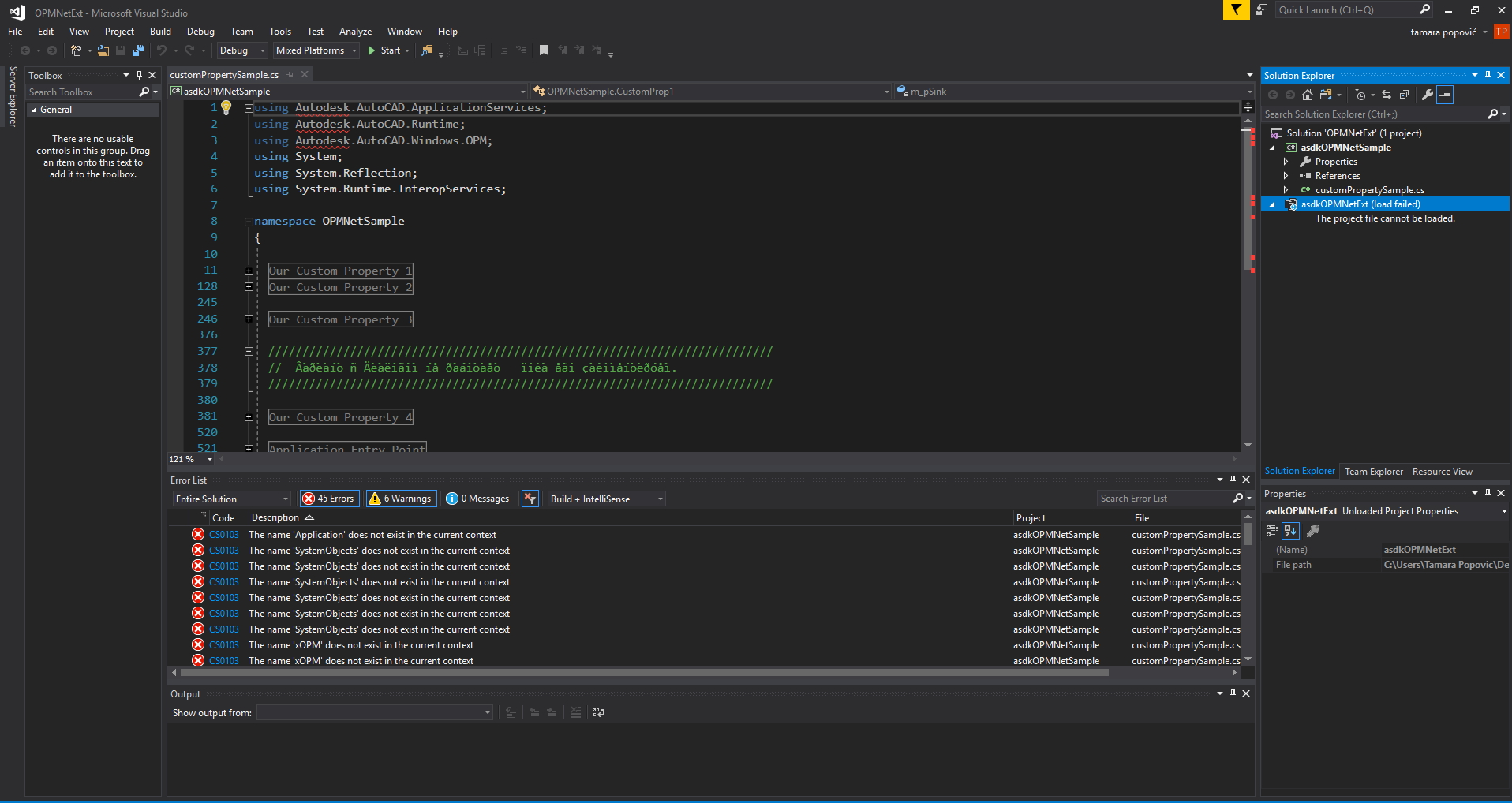
Task: Click the Home icon in Solution Explorer
Action: click(x=1308, y=95)
